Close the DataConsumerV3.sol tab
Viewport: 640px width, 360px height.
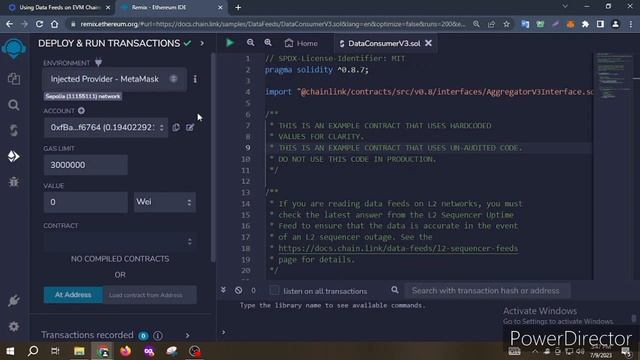pyautogui.click(x=428, y=43)
